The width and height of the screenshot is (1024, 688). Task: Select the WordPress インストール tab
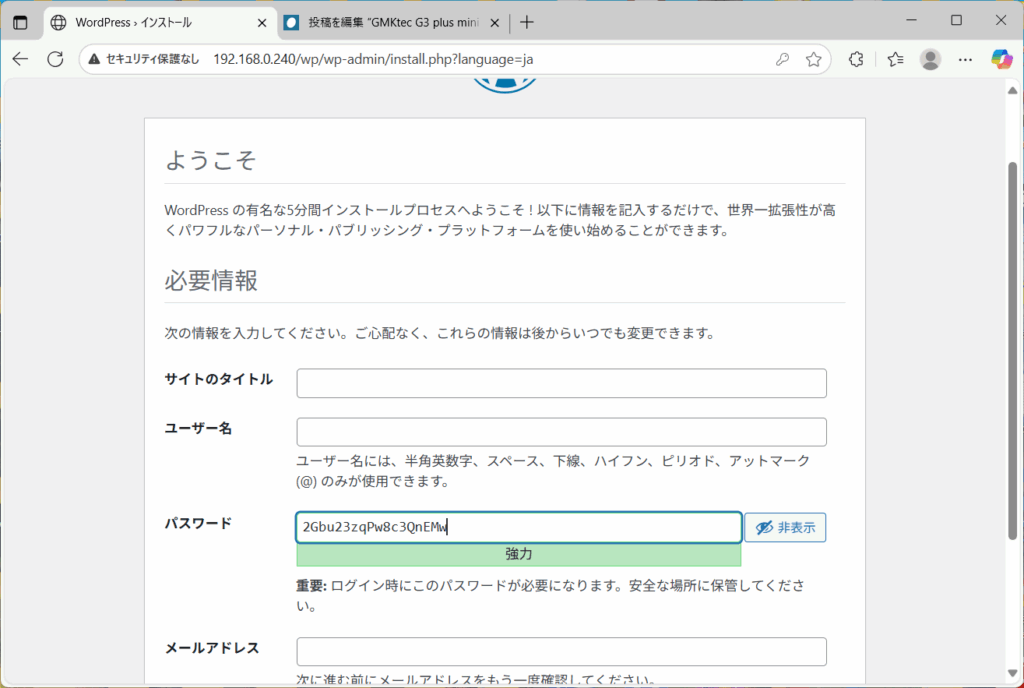150,22
